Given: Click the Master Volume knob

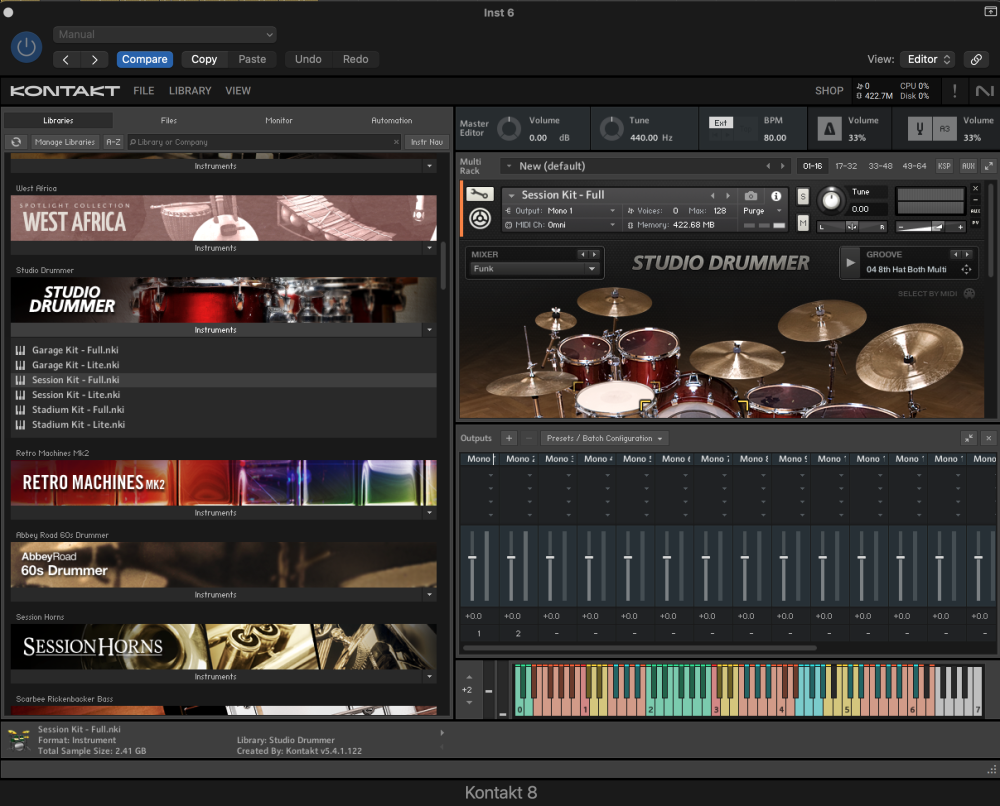Looking at the screenshot, I should pos(508,129).
